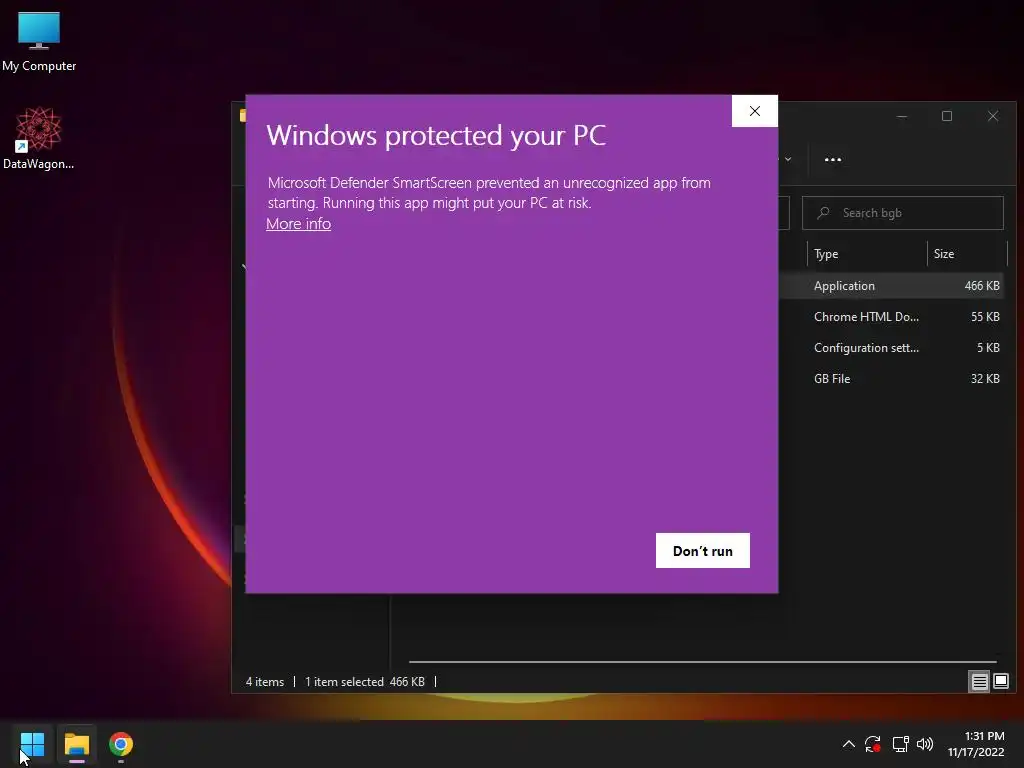Close the SmartScreen warning dialog
The image size is (1024, 768).
point(754,111)
